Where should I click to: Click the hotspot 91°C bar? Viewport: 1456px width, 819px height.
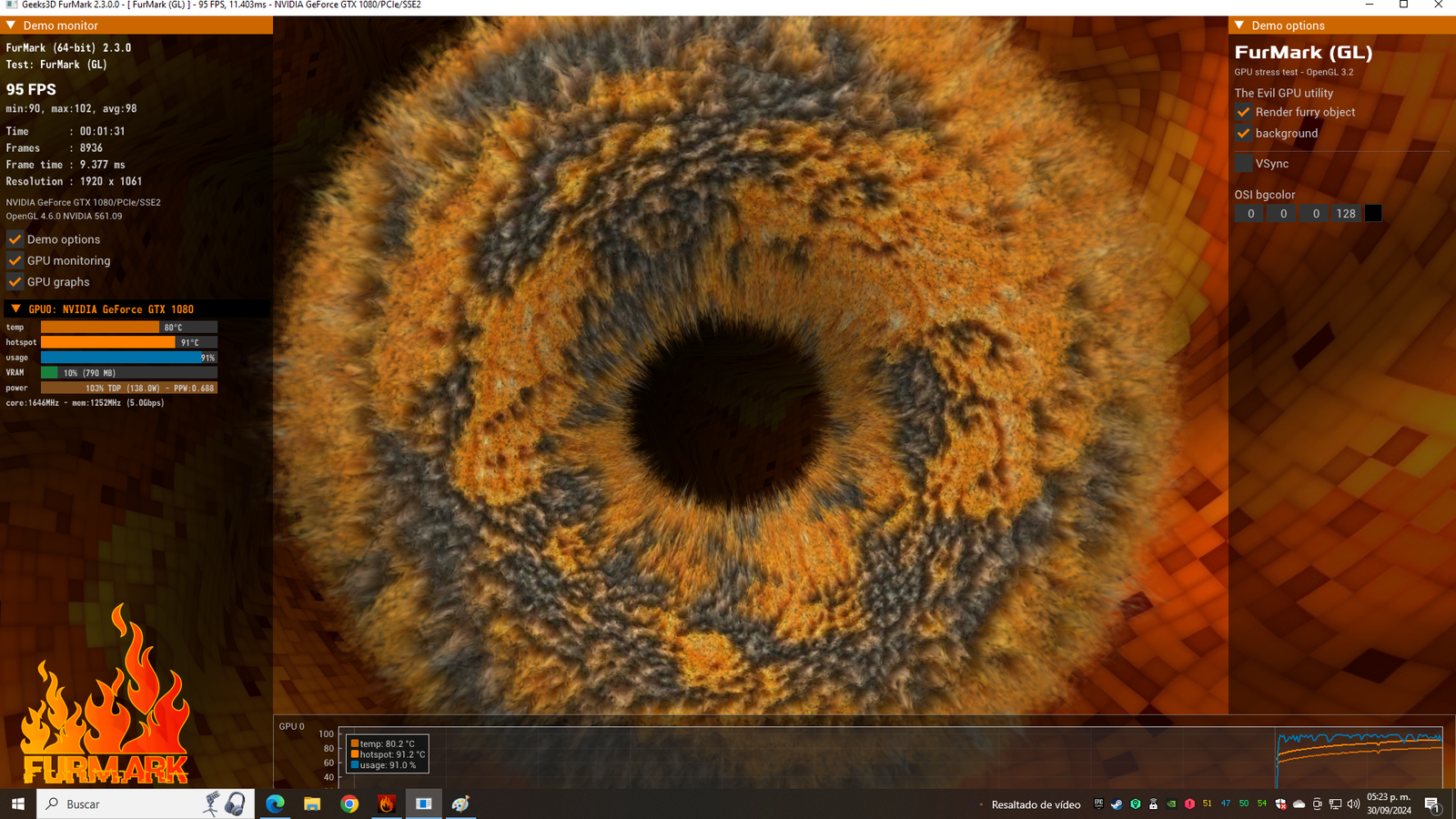129,342
